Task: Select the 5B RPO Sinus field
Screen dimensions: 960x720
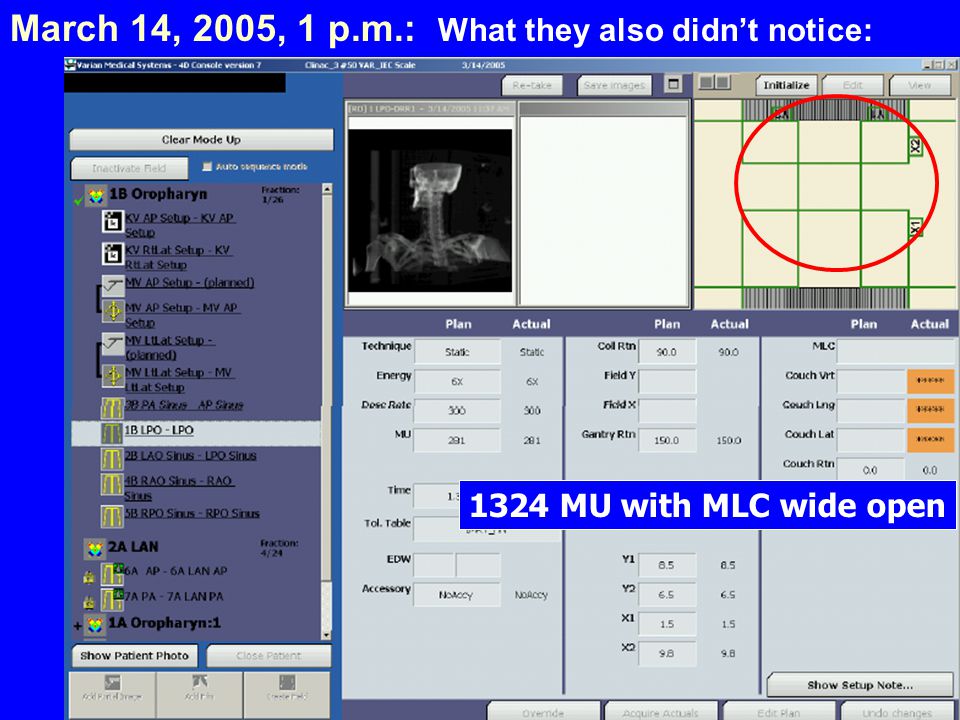Action: [x=192, y=513]
